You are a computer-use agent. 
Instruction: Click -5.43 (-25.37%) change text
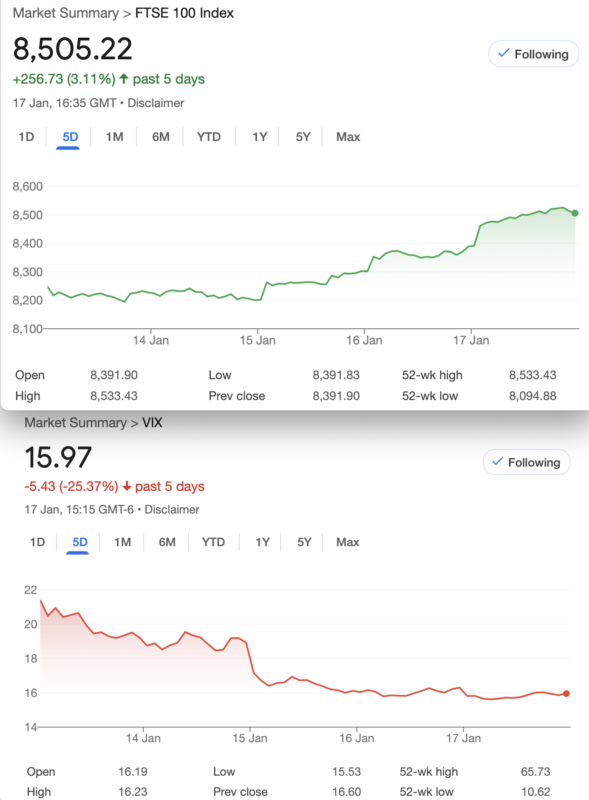(x=71, y=486)
